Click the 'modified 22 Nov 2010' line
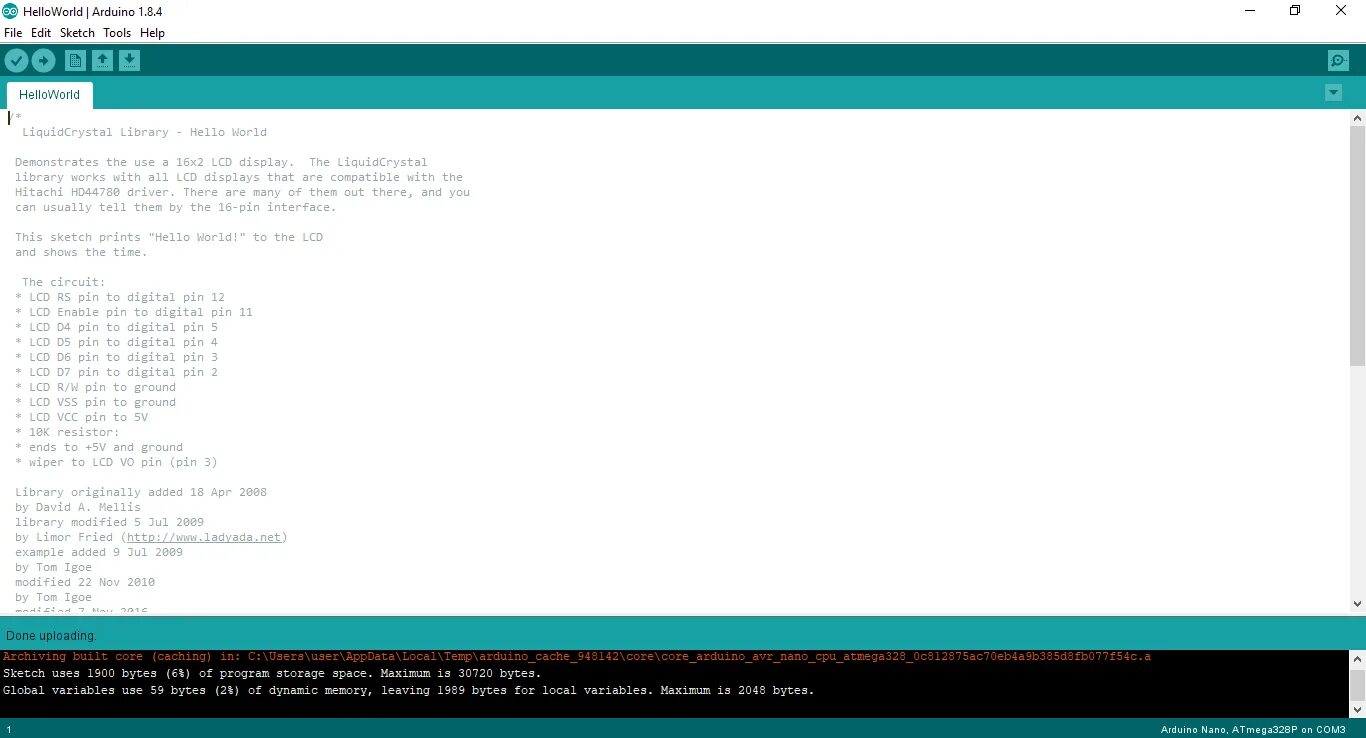The width and height of the screenshot is (1366, 738). tap(85, 582)
